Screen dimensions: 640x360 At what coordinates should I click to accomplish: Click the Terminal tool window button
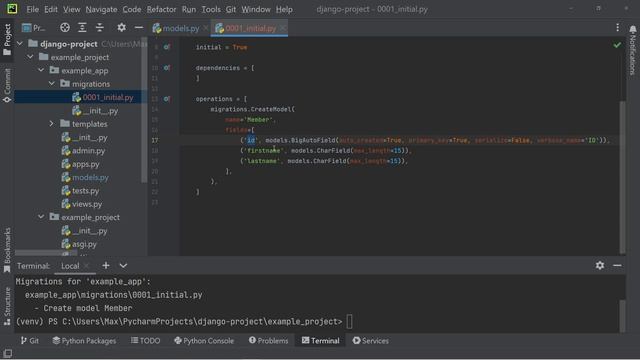pos(320,340)
